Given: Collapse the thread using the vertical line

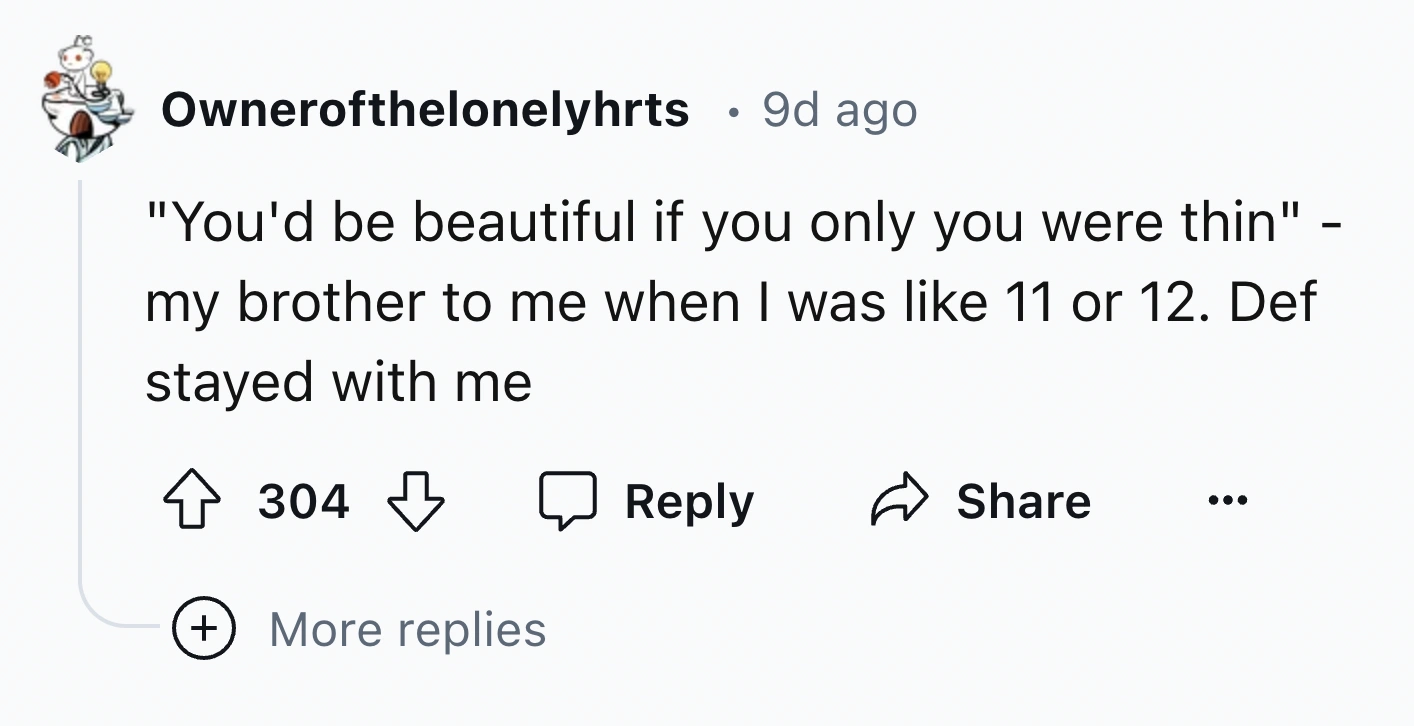Looking at the screenshot, I should click(x=80, y=380).
